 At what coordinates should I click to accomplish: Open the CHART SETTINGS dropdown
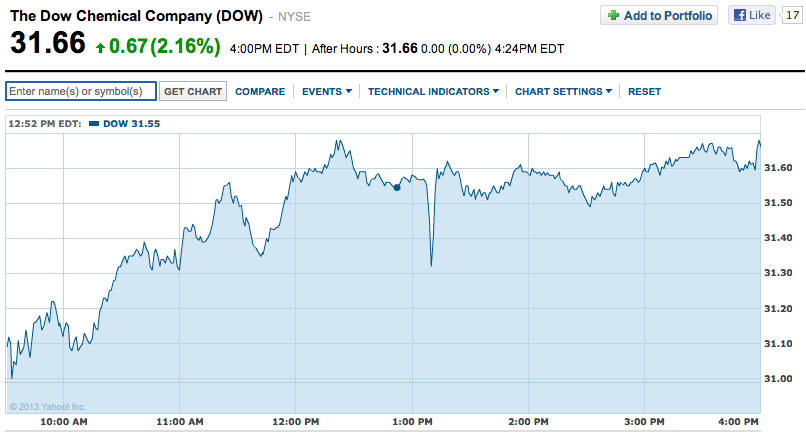click(563, 92)
